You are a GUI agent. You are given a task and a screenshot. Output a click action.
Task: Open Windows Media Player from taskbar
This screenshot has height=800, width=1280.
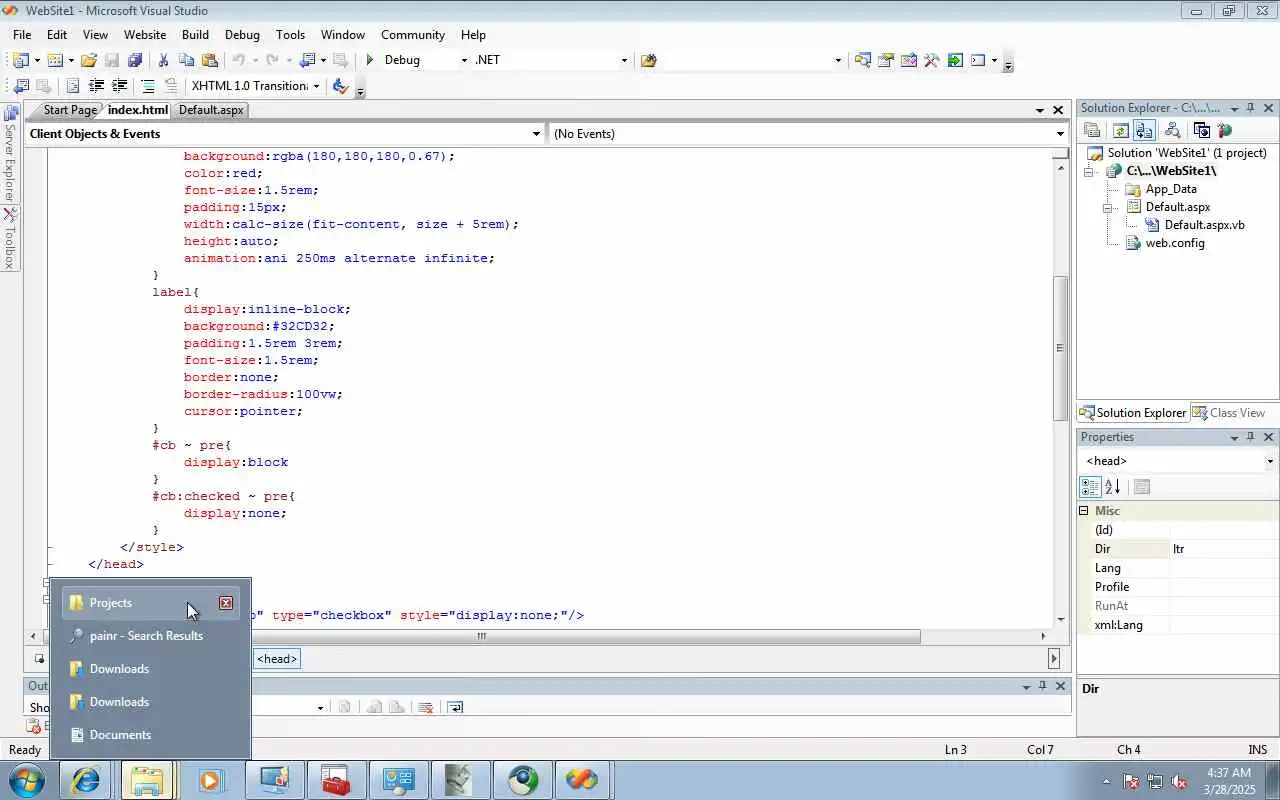210,780
